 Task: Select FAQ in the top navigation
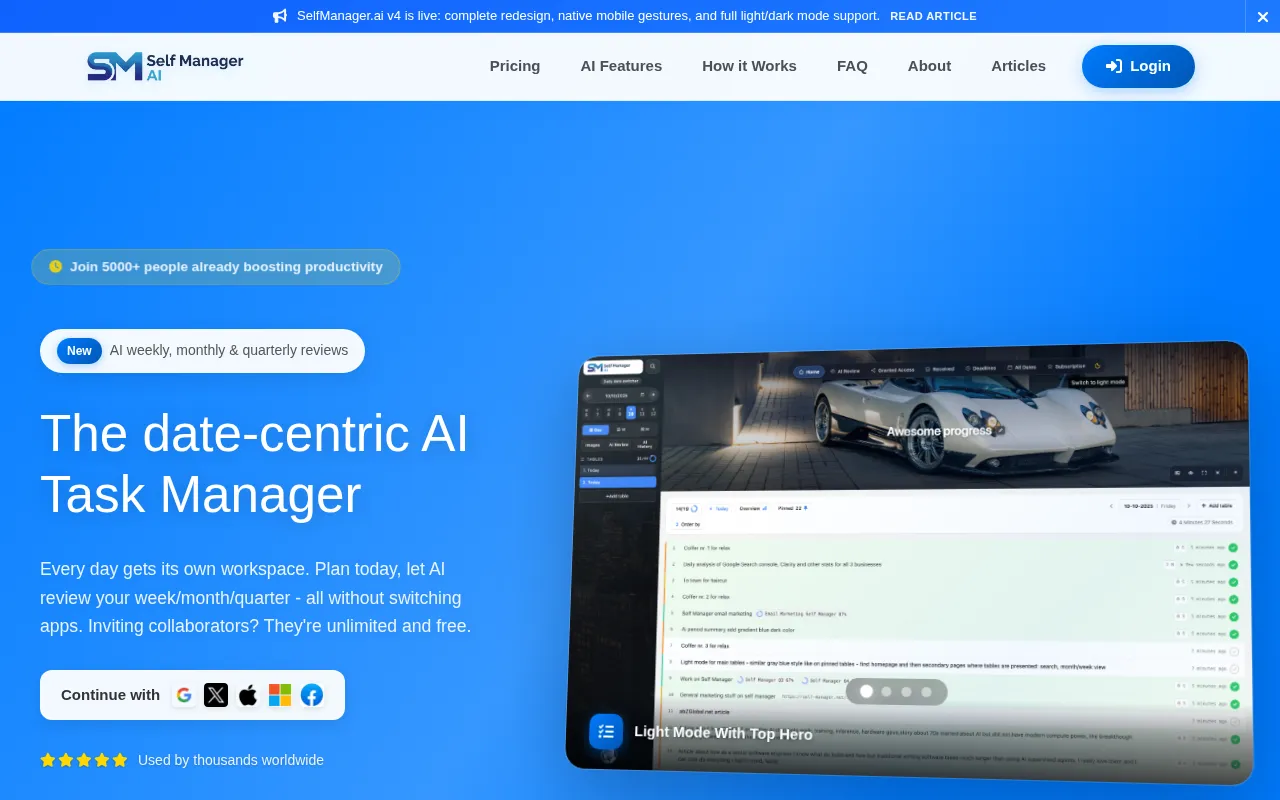(852, 66)
